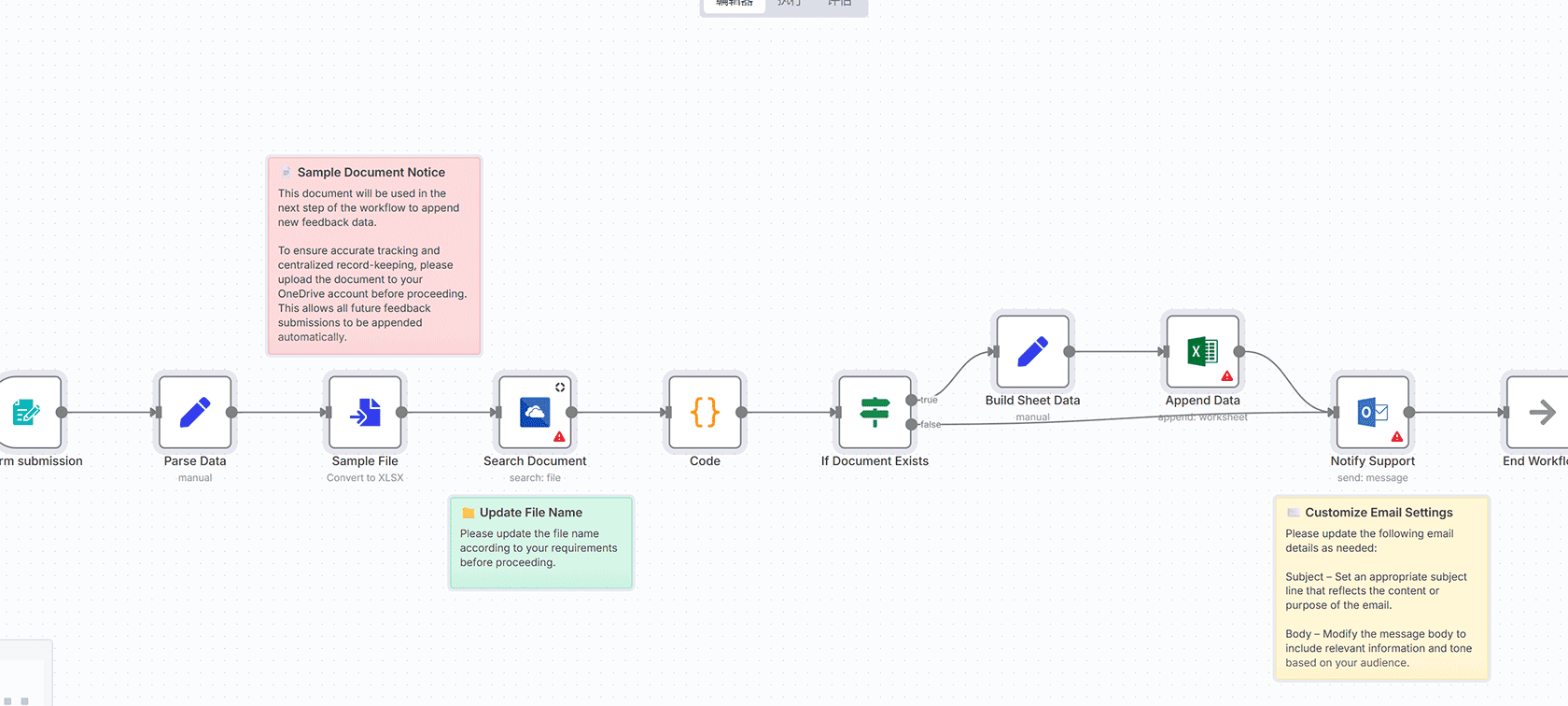This screenshot has height=706, width=1568.
Task: Select the Append Data Excel node
Action: (1202, 351)
